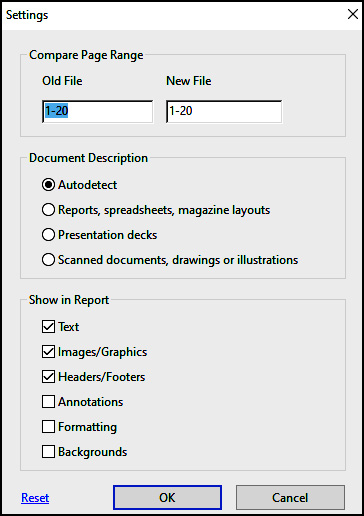Close the Settings dialog with X
This screenshot has width=364, height=516.
[x=352, y=14]
